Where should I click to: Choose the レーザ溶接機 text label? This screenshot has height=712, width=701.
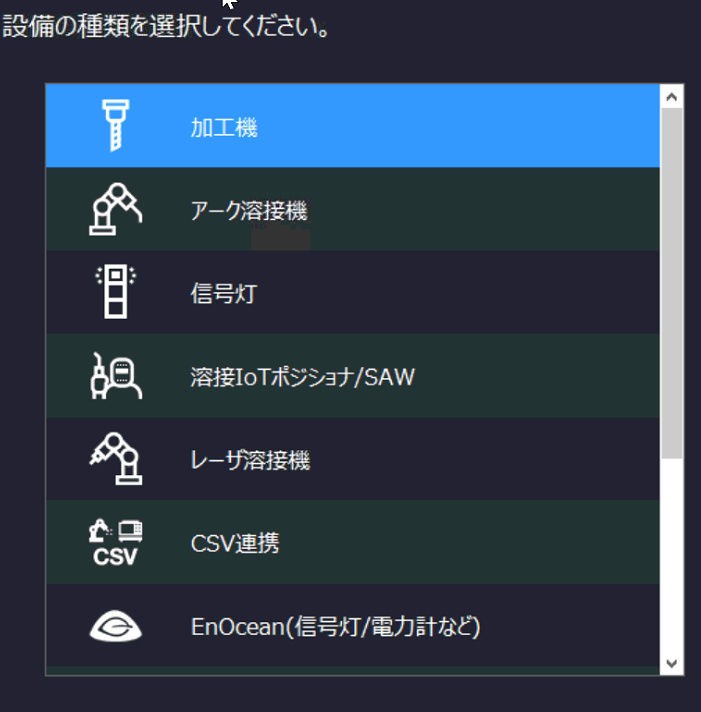click(x=250, y=460)
